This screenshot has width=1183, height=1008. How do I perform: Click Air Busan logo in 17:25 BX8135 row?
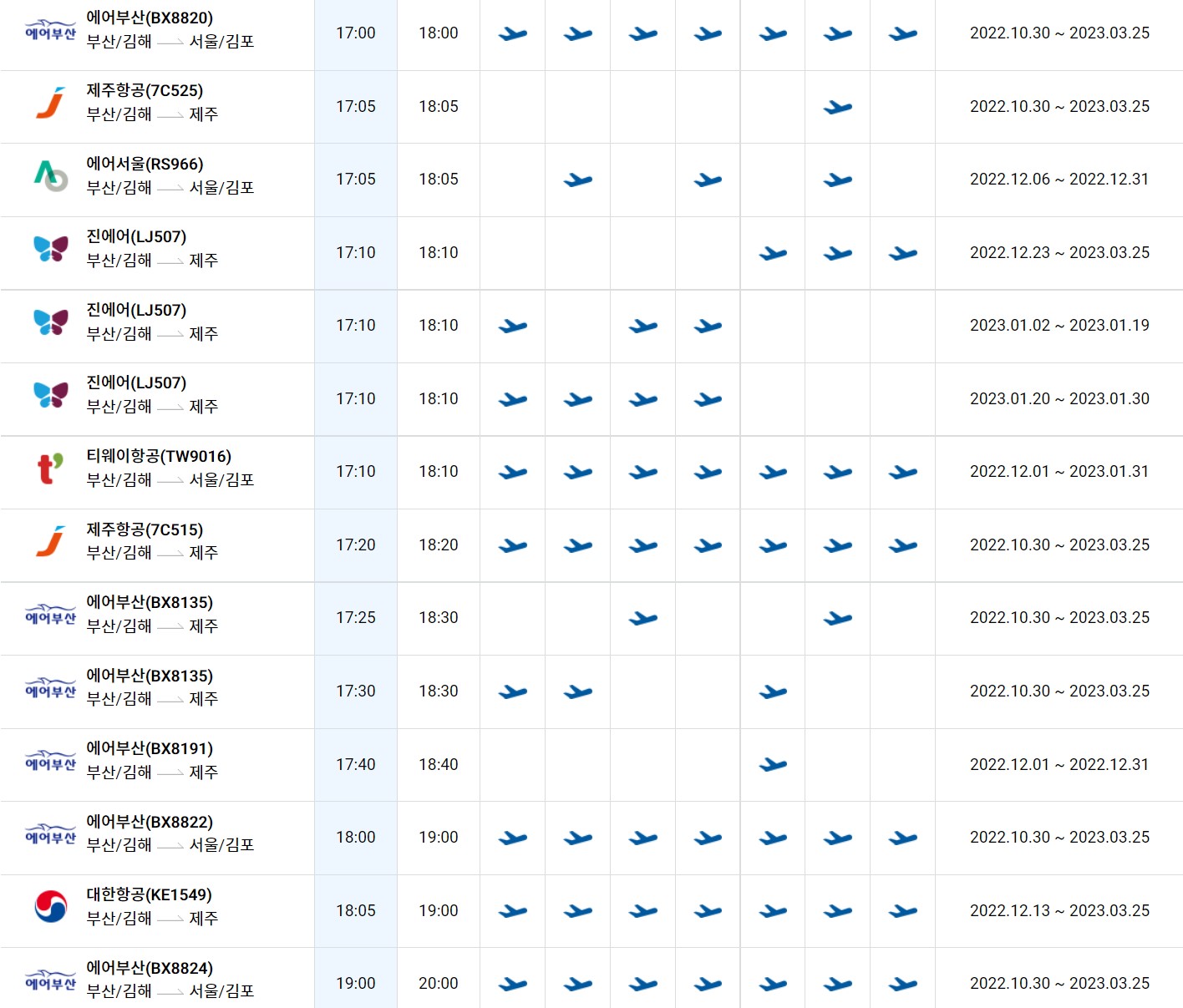pyautogui.click(x=50, y=615)
